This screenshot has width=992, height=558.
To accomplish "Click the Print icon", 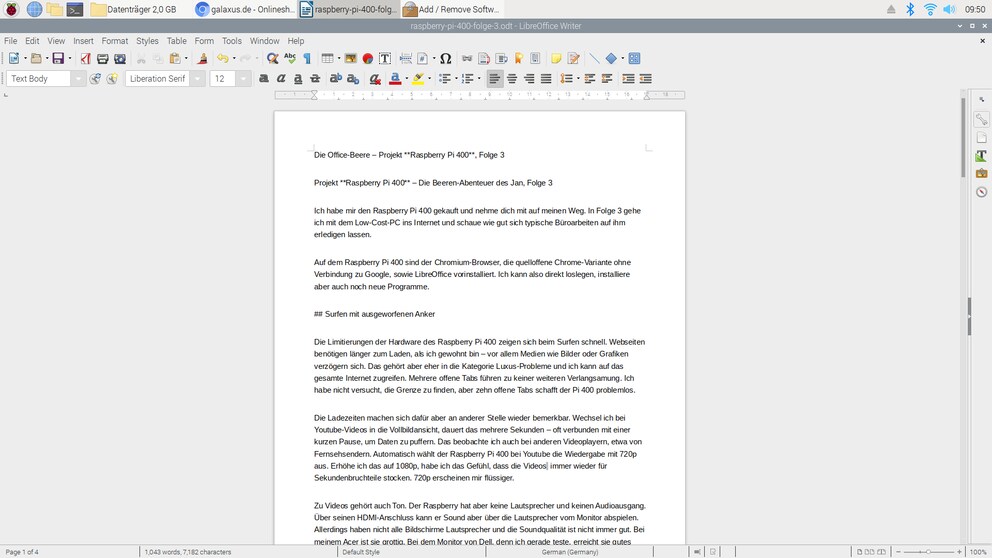I will click(x=102, y=58).
